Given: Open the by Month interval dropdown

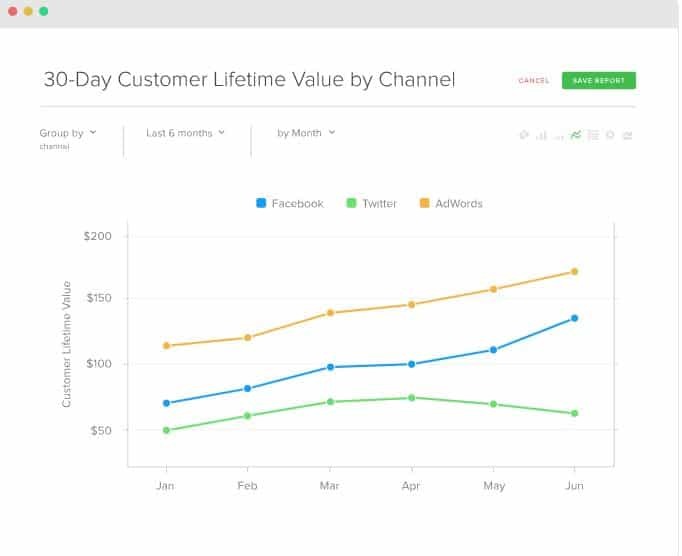Looking at the screenshot, I should tap(306, 133).
